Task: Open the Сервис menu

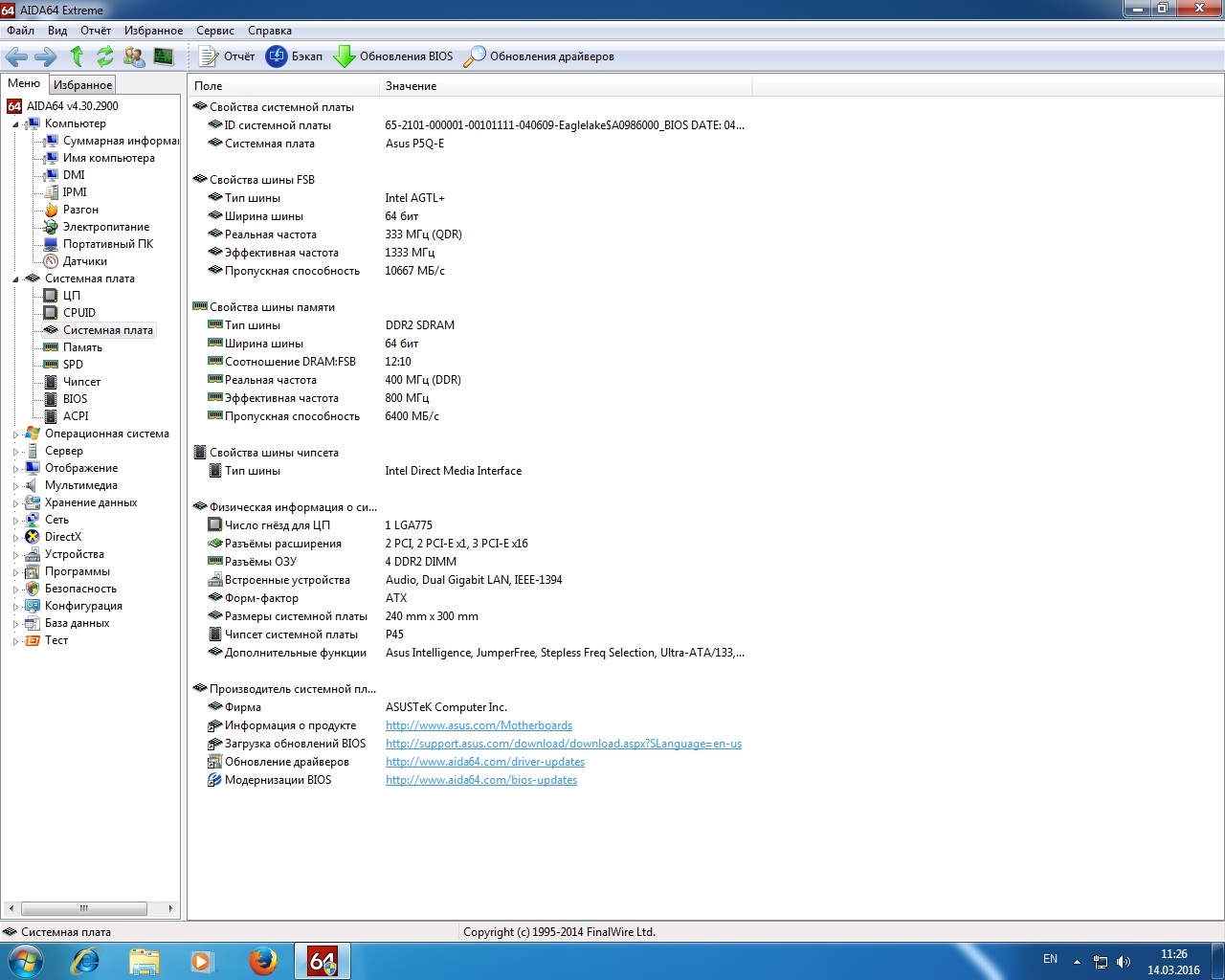Action: [x=214, y=31]
